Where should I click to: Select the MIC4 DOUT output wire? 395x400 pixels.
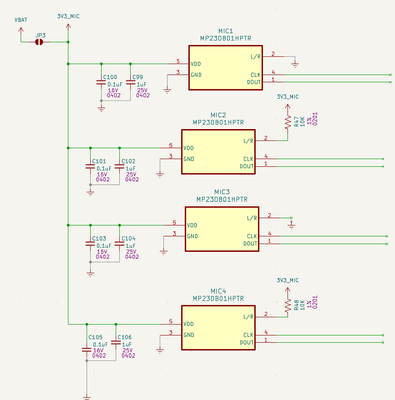coord(330,342)
